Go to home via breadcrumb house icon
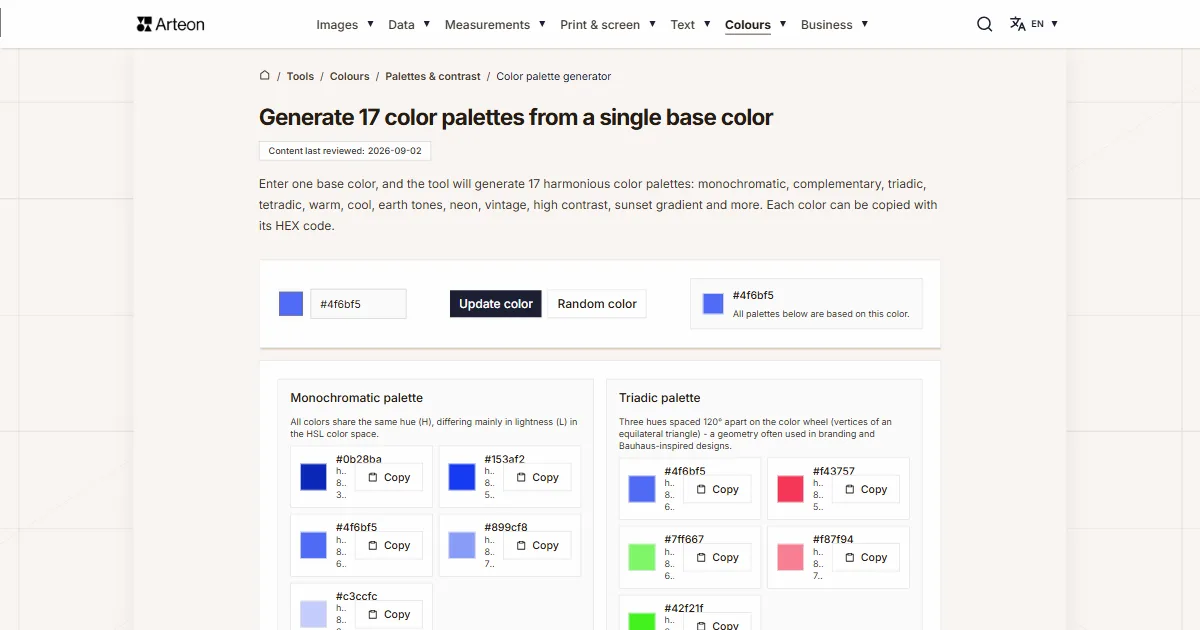Screen dimensions: 1200x630 [265, 75]
